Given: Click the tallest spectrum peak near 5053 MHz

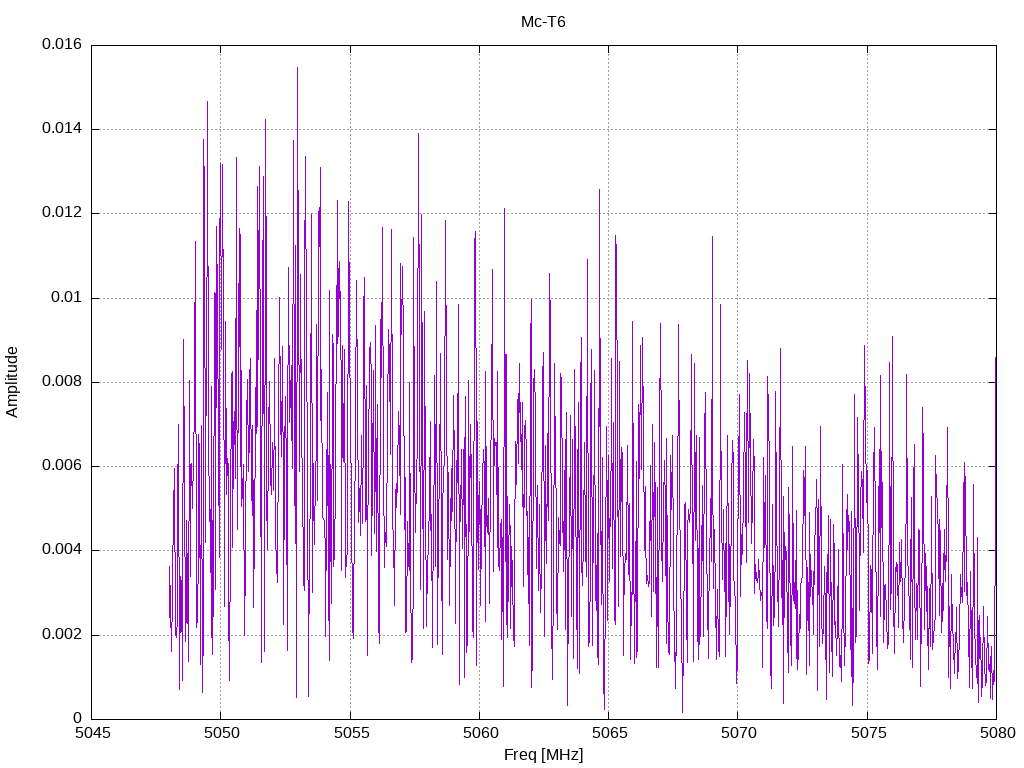Looking at the screenshot, I should 297,68.
